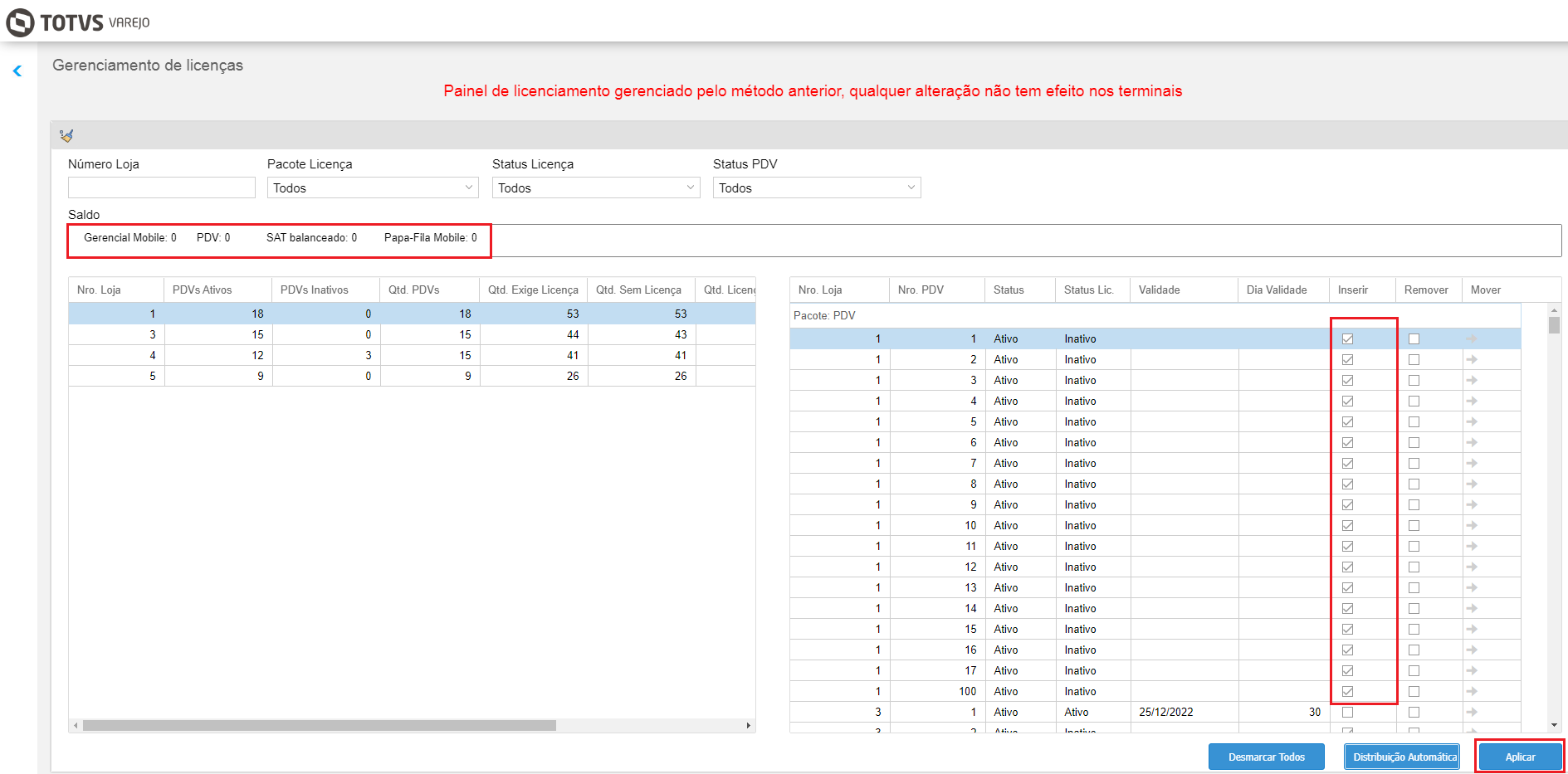Viewport: 1568px width, 774px height.
Task: Click the clear filters broom icon
Action: click(x=66, y=135)
